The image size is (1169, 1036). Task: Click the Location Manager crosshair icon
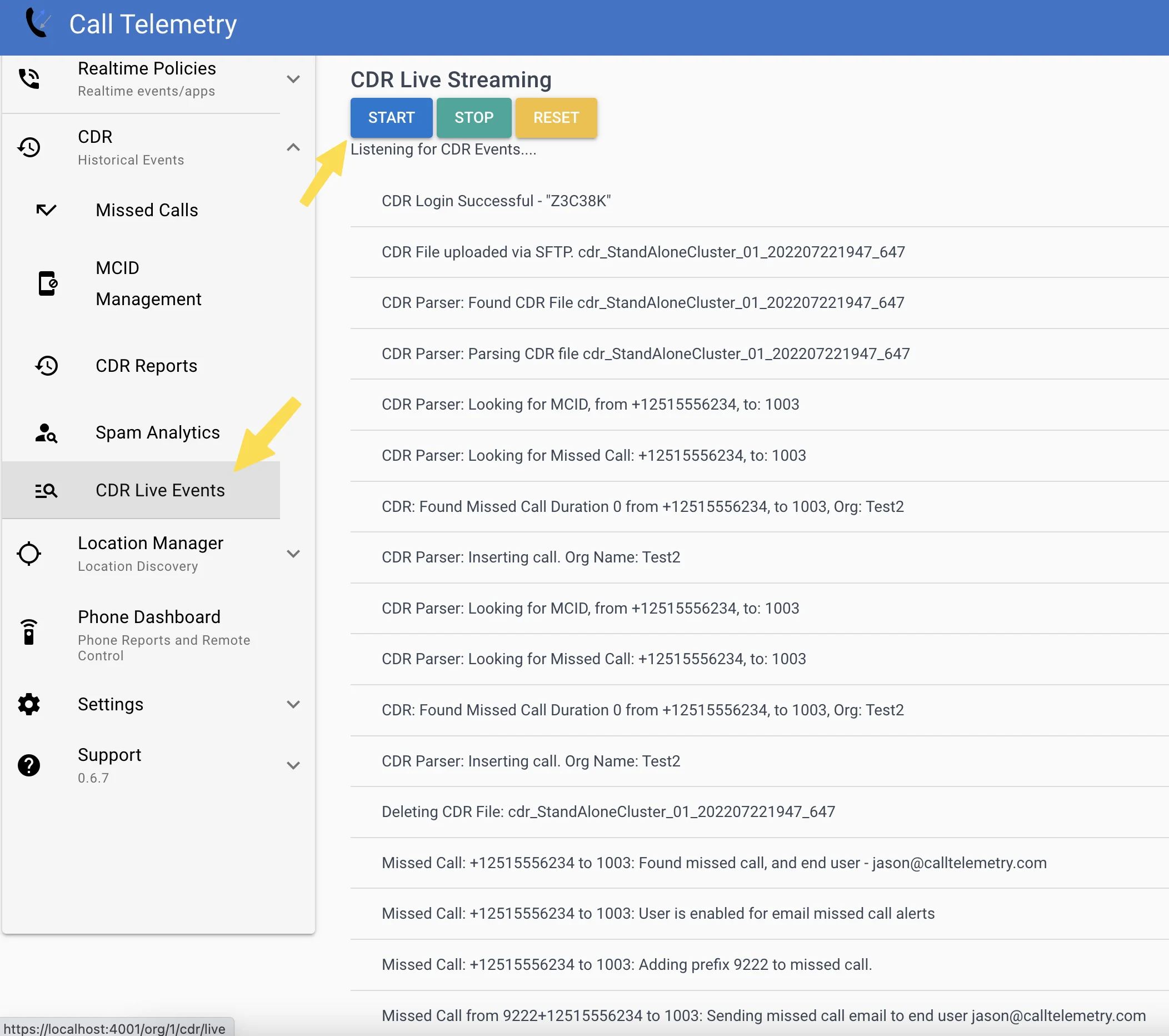pos(29,554)
